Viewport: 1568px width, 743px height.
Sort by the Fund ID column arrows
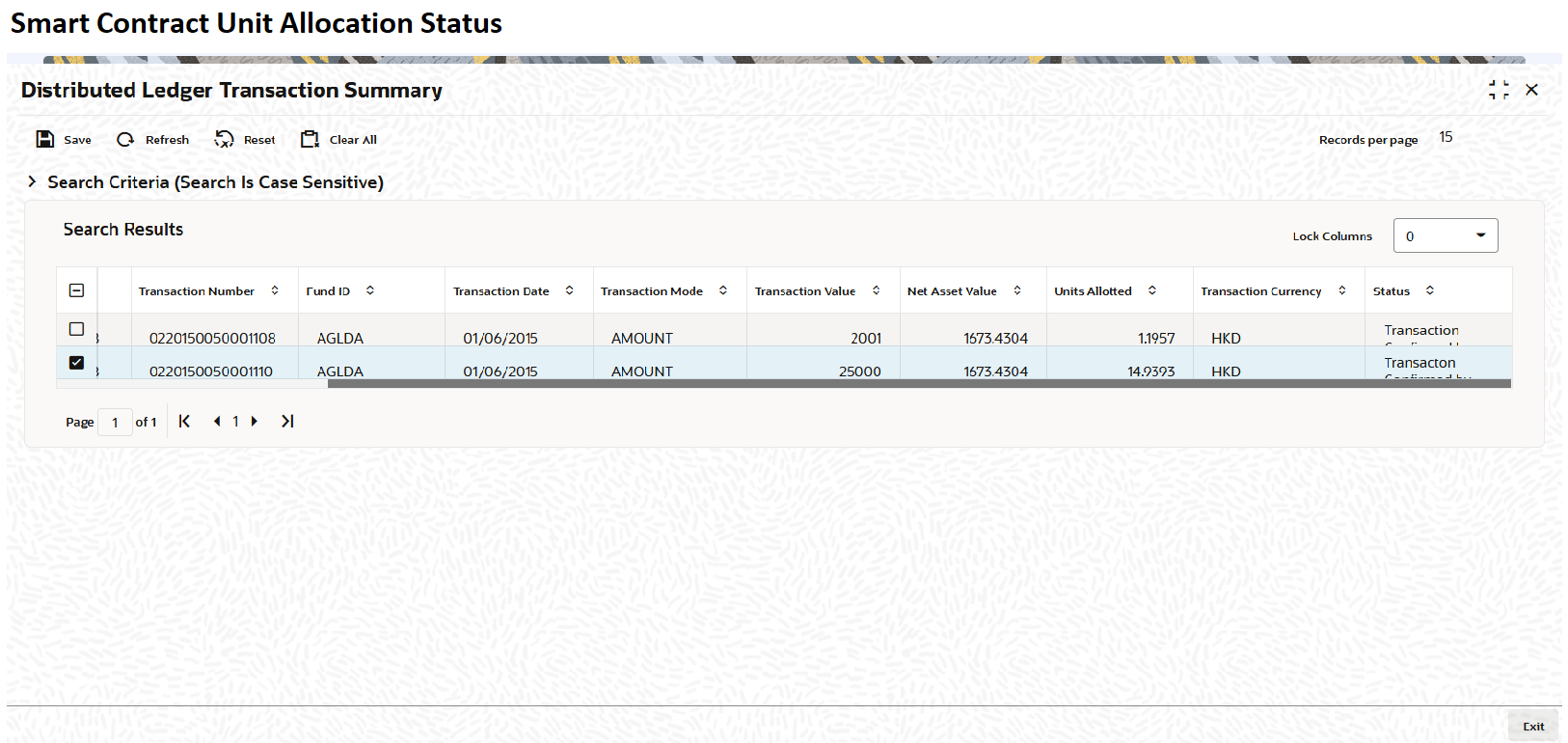pos(370,290)
